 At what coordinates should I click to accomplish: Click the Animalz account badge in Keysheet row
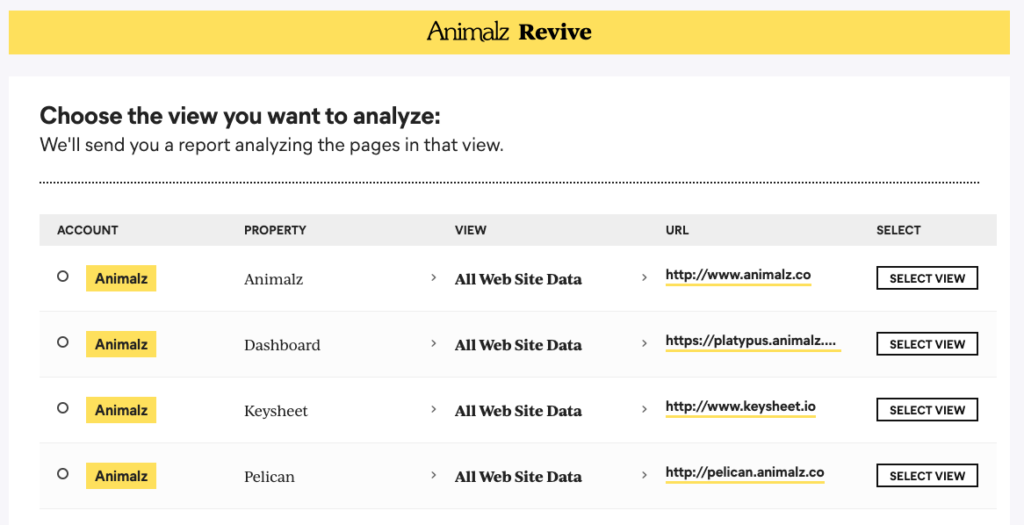click(121, 410)
